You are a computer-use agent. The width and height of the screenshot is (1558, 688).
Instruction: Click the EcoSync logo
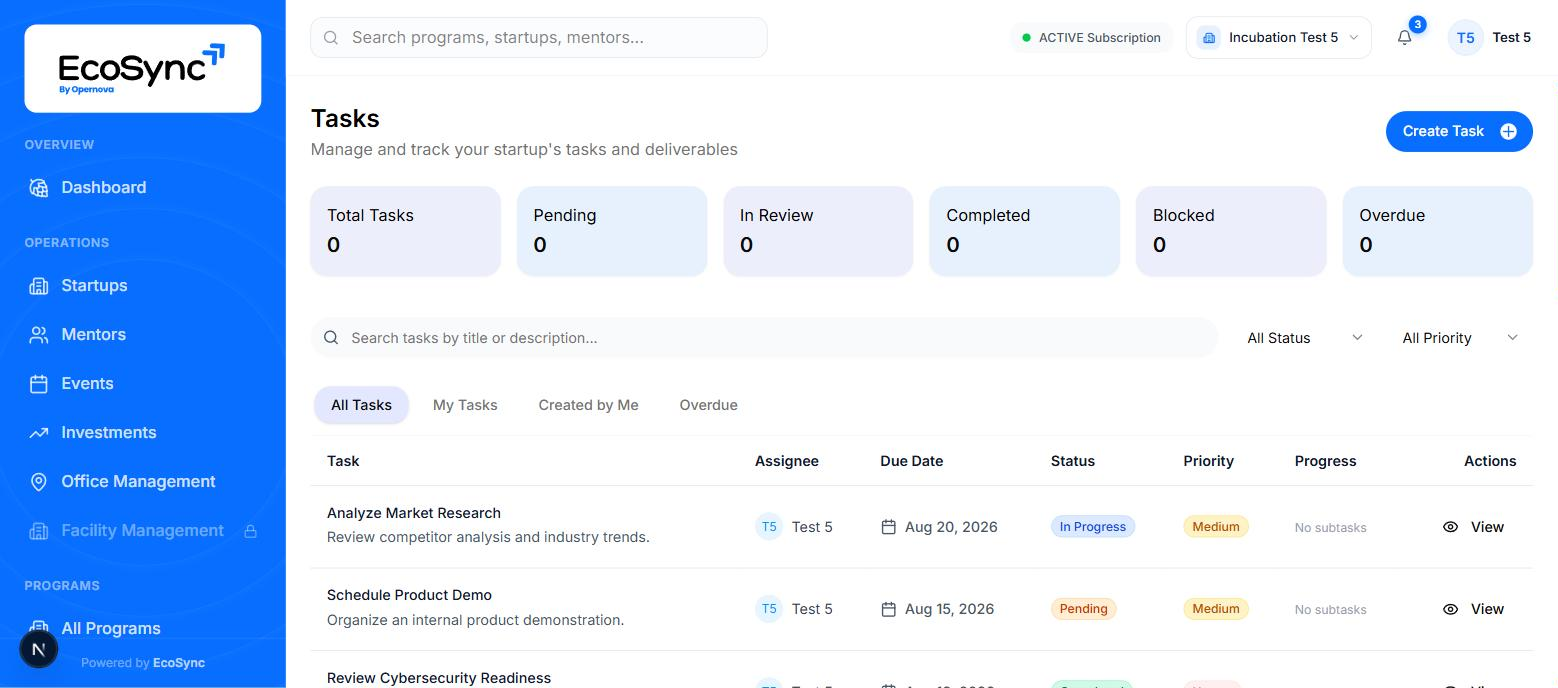coord(143,68)
